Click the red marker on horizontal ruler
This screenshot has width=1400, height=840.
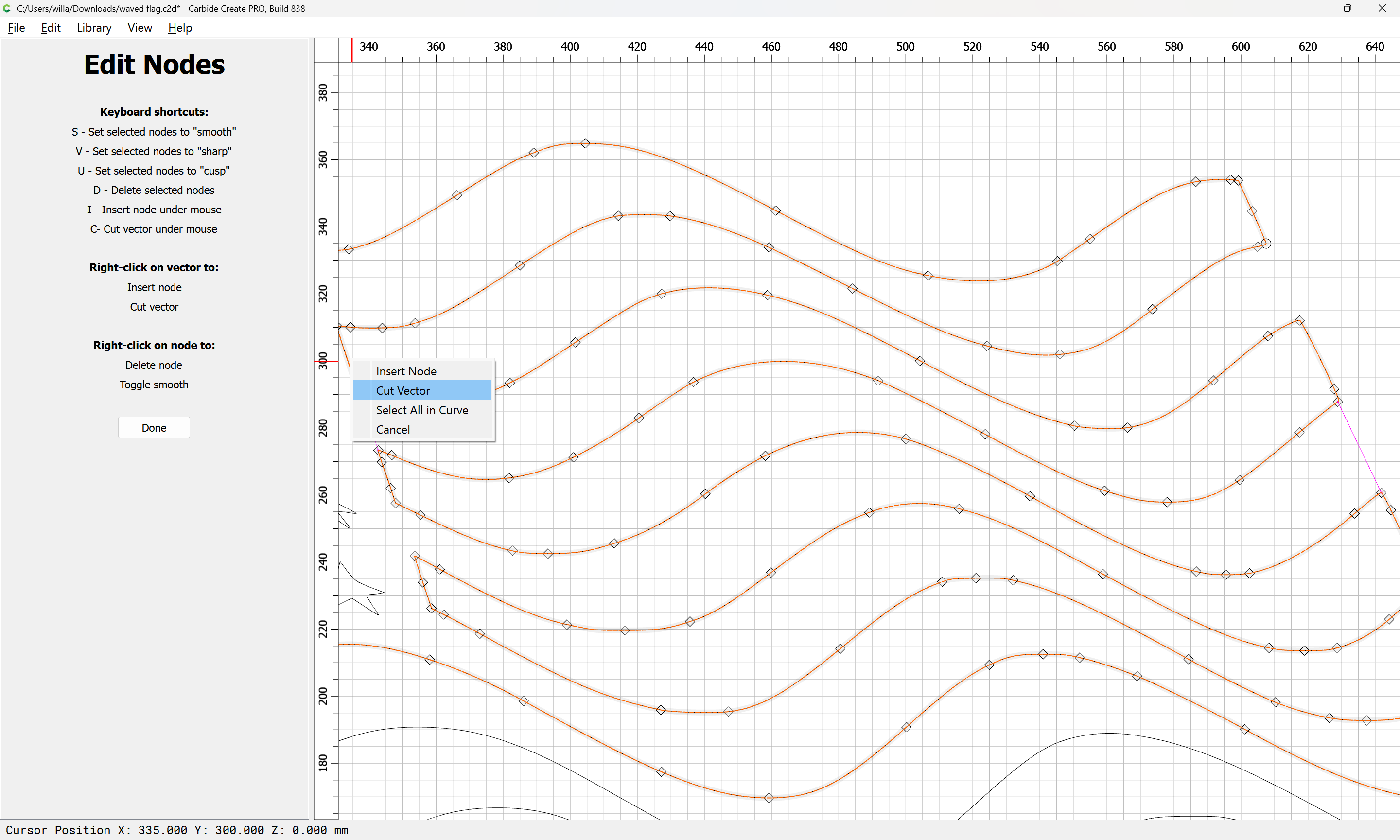351,50
